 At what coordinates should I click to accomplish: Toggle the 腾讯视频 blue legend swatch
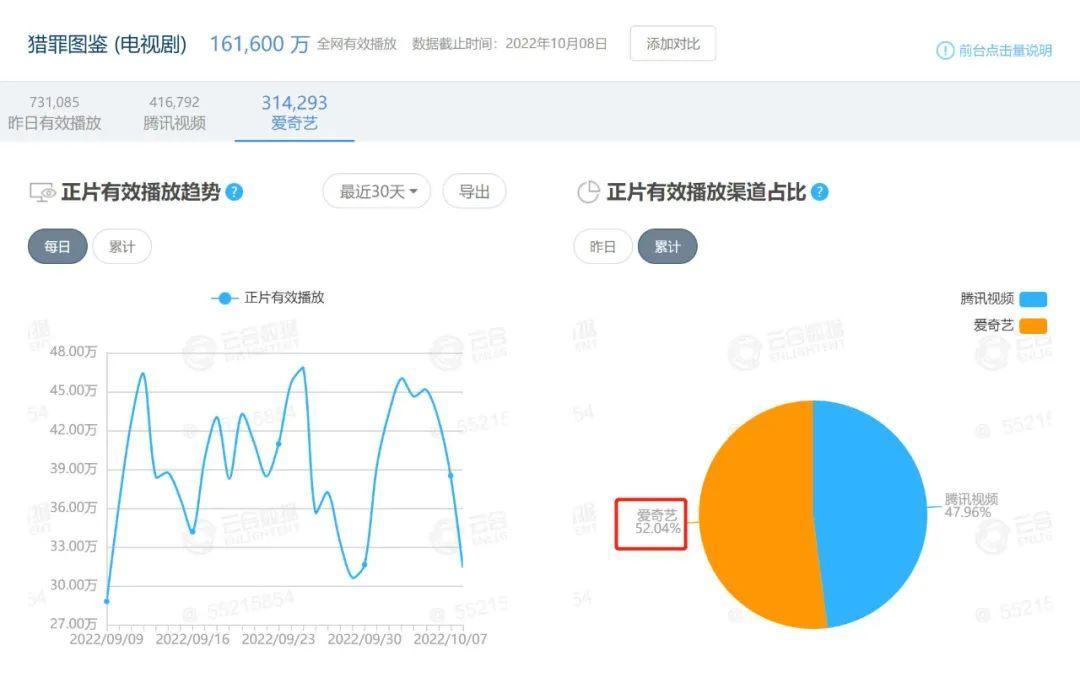tap(1033, 298)
